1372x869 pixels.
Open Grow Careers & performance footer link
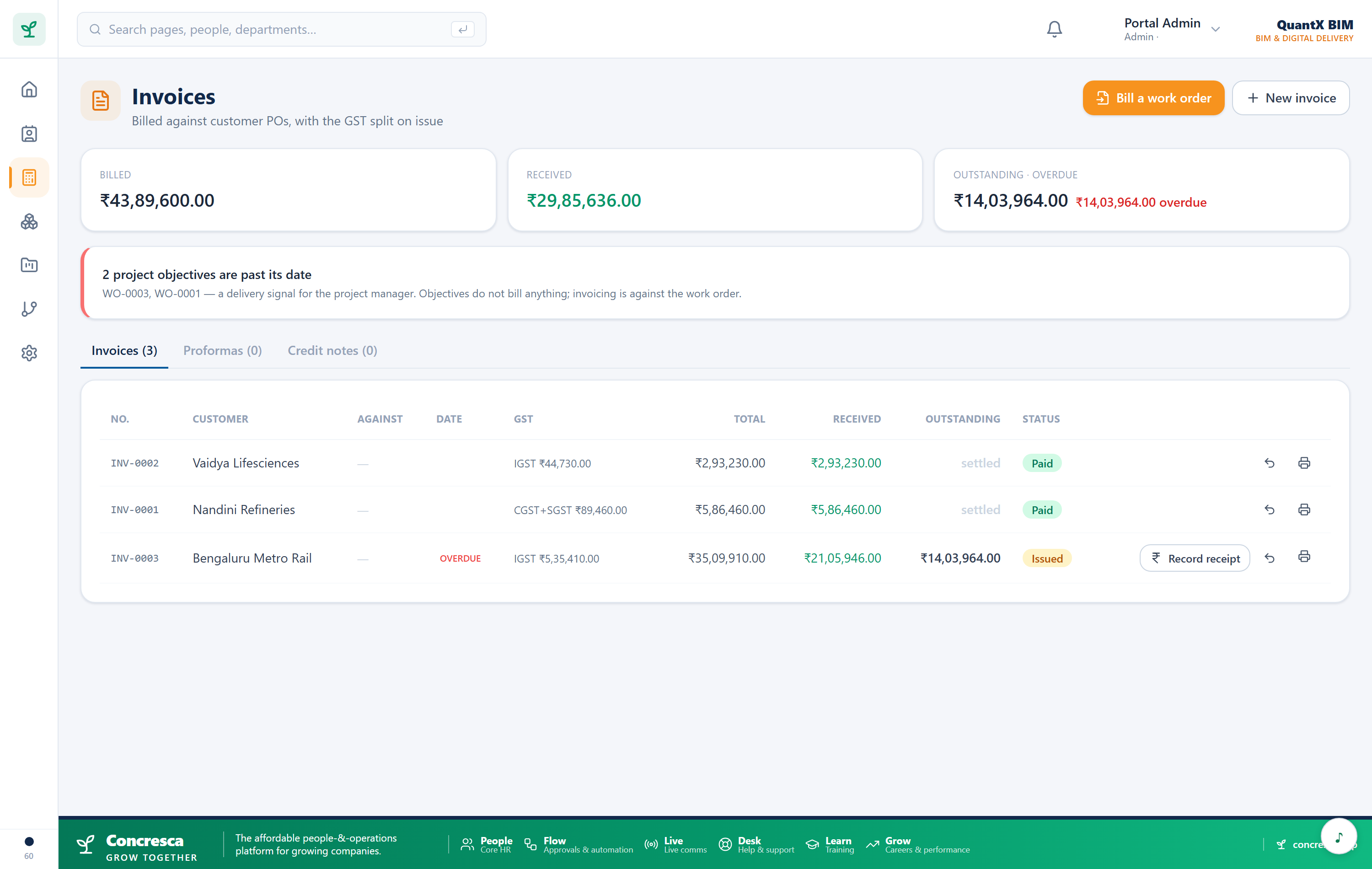(x=917, y=844)
